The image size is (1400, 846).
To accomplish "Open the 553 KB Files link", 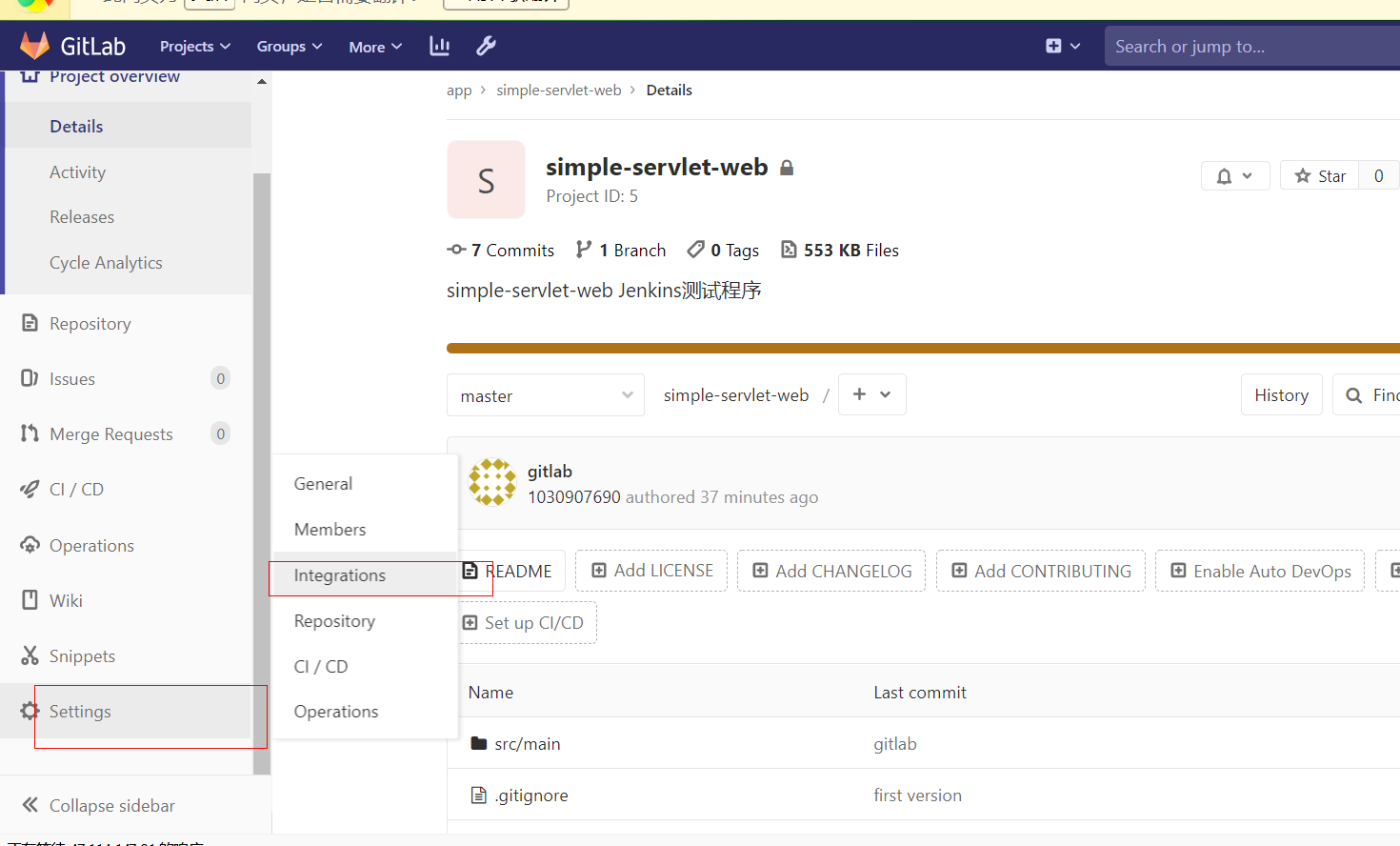I will tap(840, 250).
